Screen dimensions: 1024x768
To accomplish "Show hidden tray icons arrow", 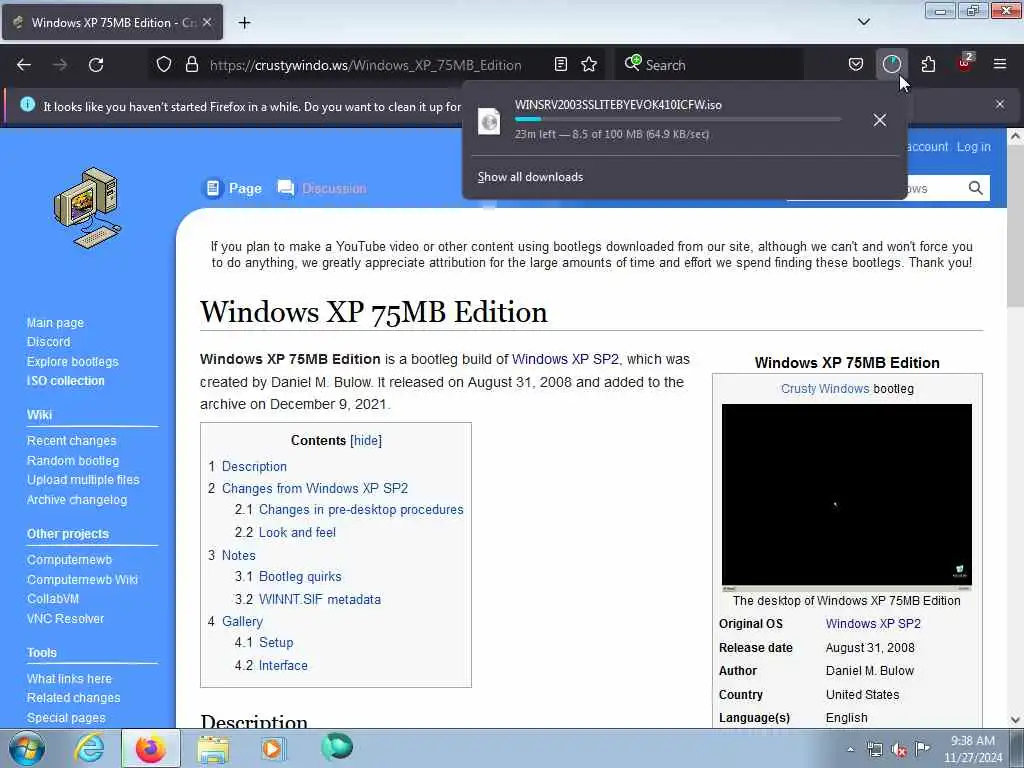I will [850, 750].
